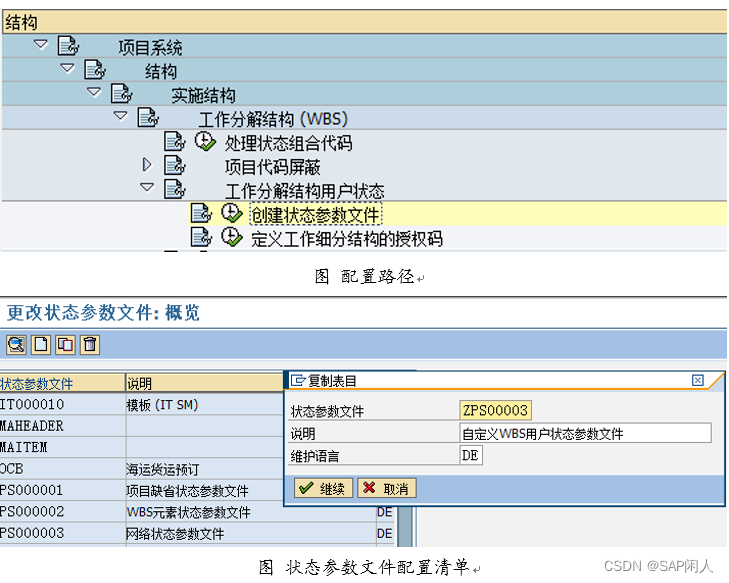This screenshot has width=729, height=583.
Task: Click the copy entry toolbar icon
Action: (65, 345)
